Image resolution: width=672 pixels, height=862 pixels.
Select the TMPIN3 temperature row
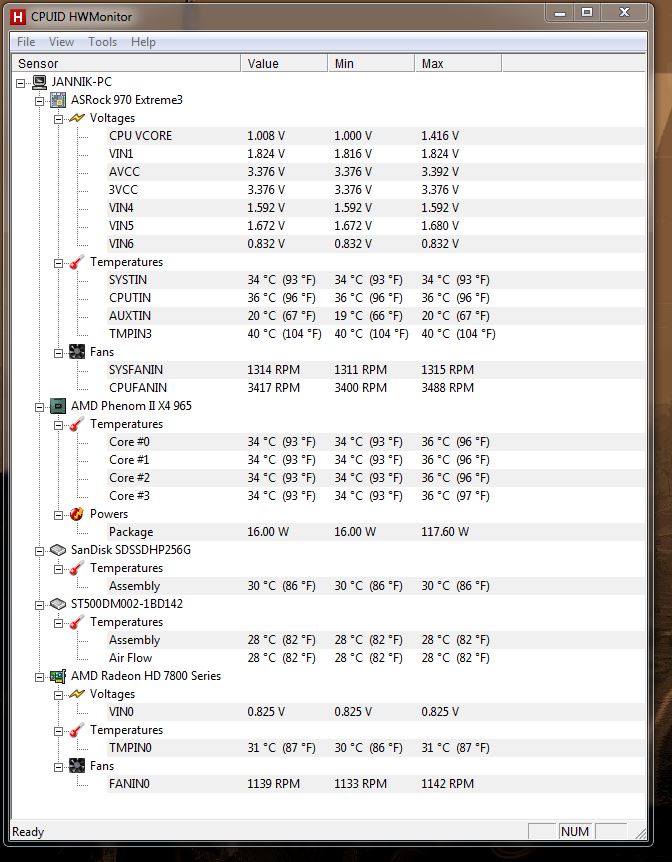[376, 334]
